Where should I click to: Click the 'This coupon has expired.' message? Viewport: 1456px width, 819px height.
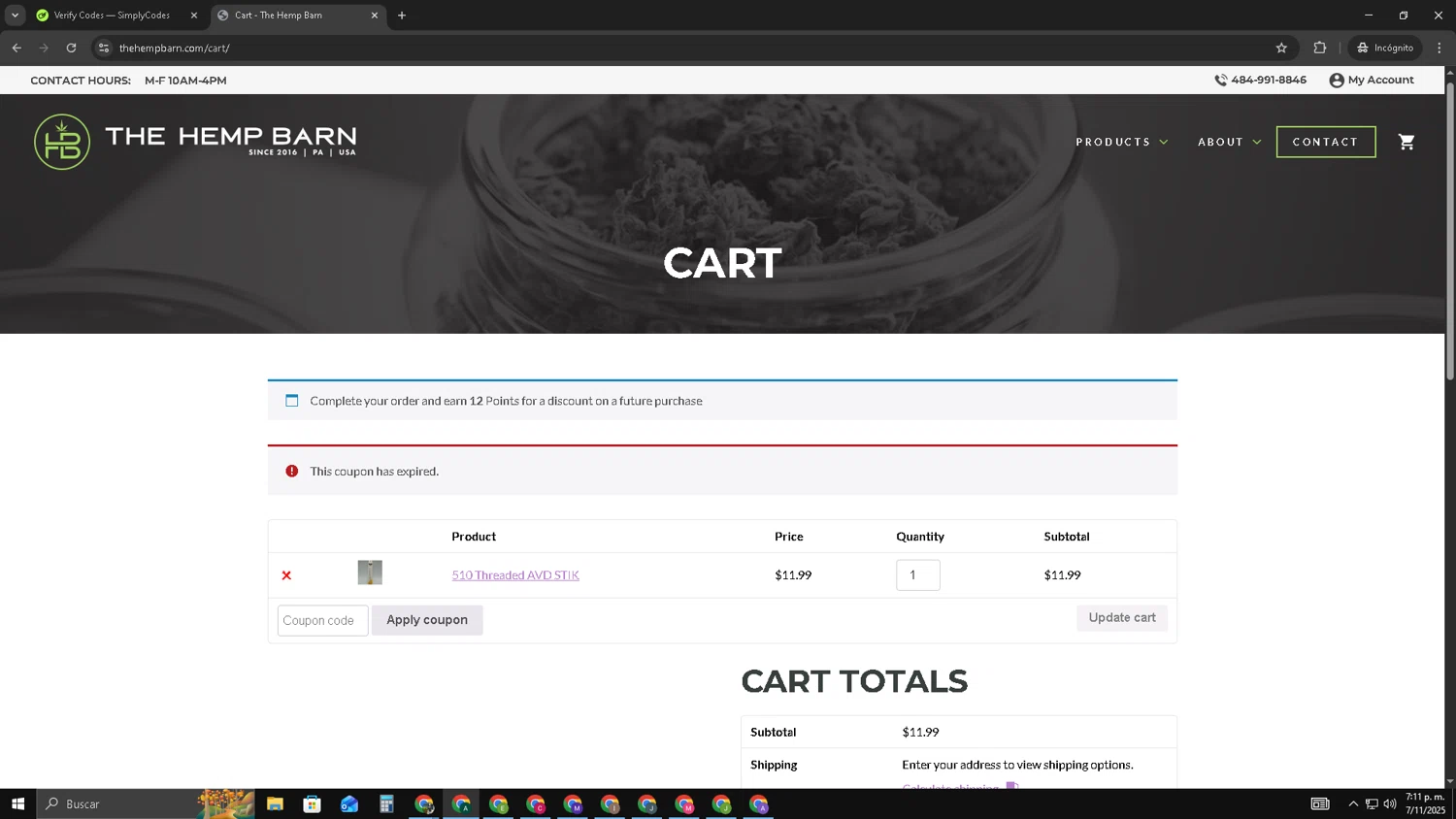375,472
